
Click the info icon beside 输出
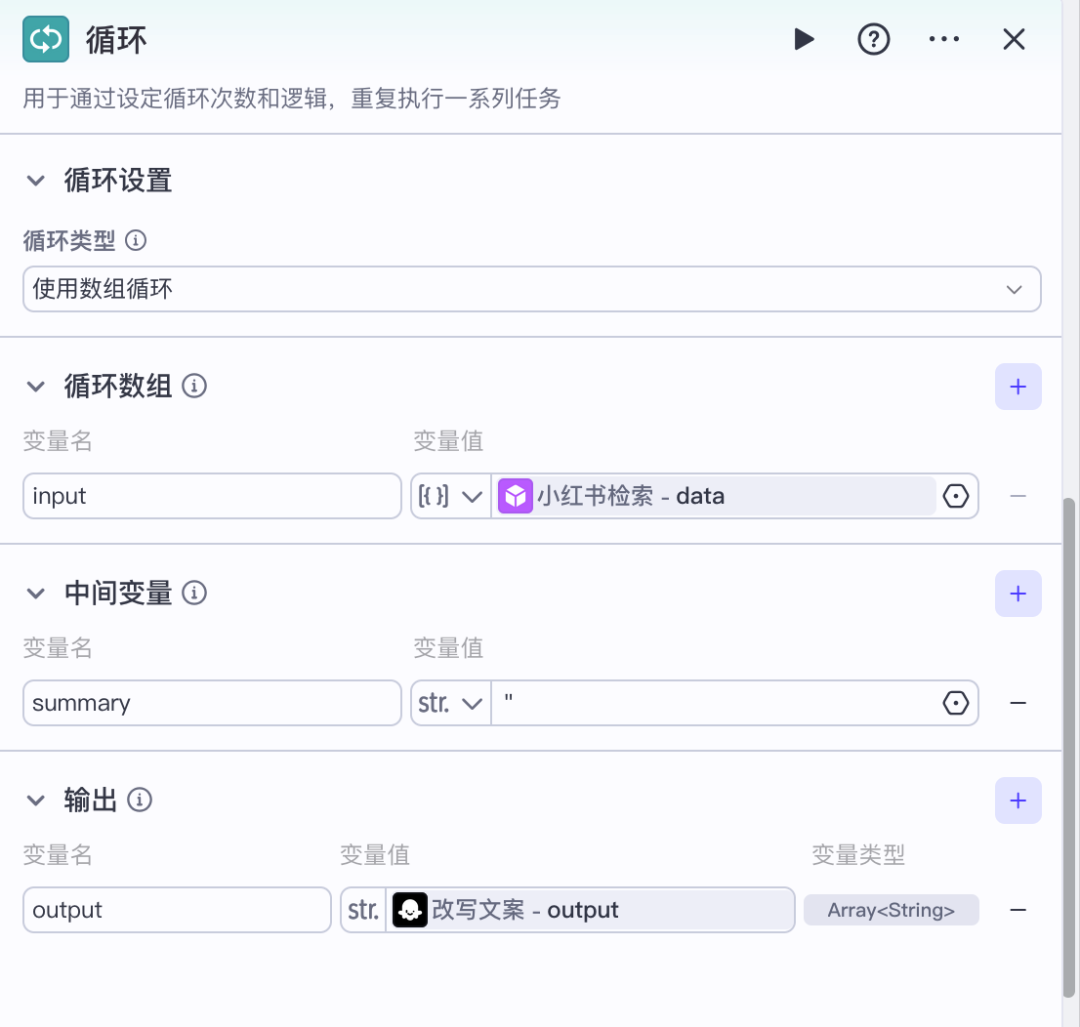tap(140, 800)
